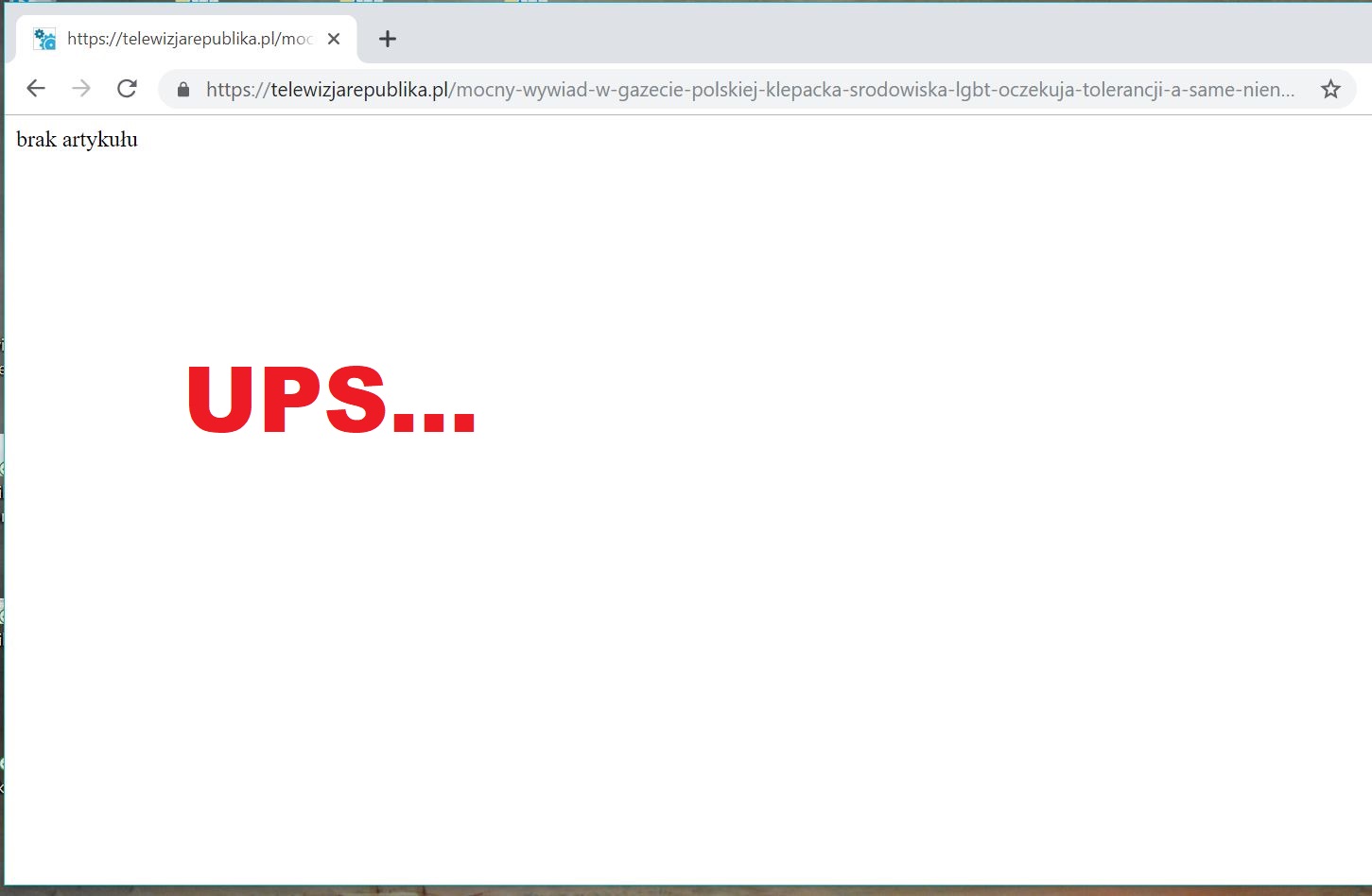Screen dimensions: 1372x896
Task: Click the blank page area below UPS
Action: coord(662,662)
